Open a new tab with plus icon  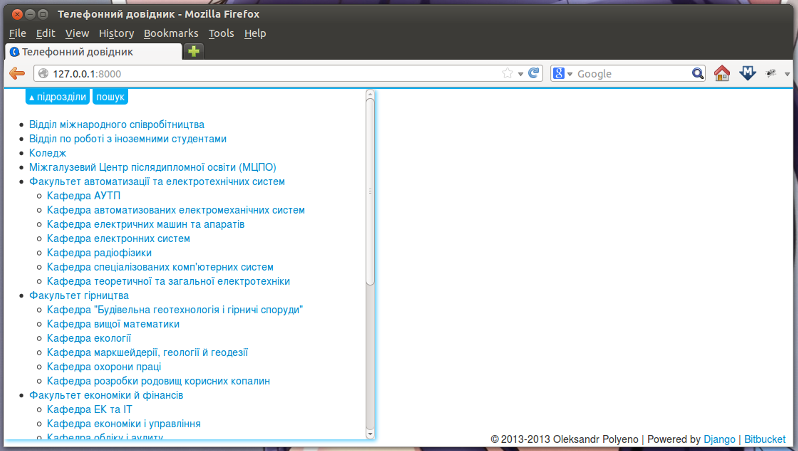[193, 51]
